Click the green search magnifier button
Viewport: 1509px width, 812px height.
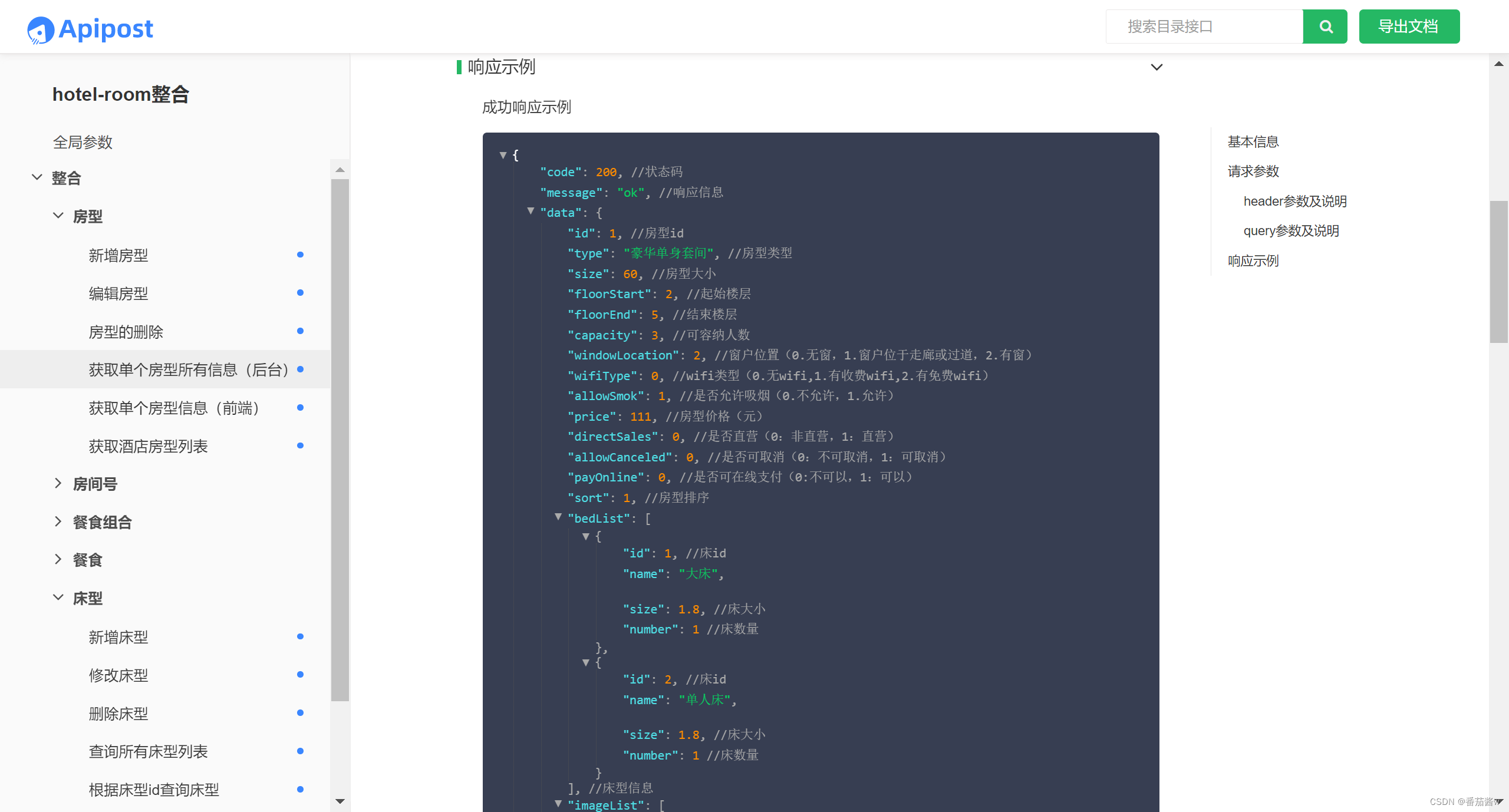pyautogui.click(x=1325, y=27)
